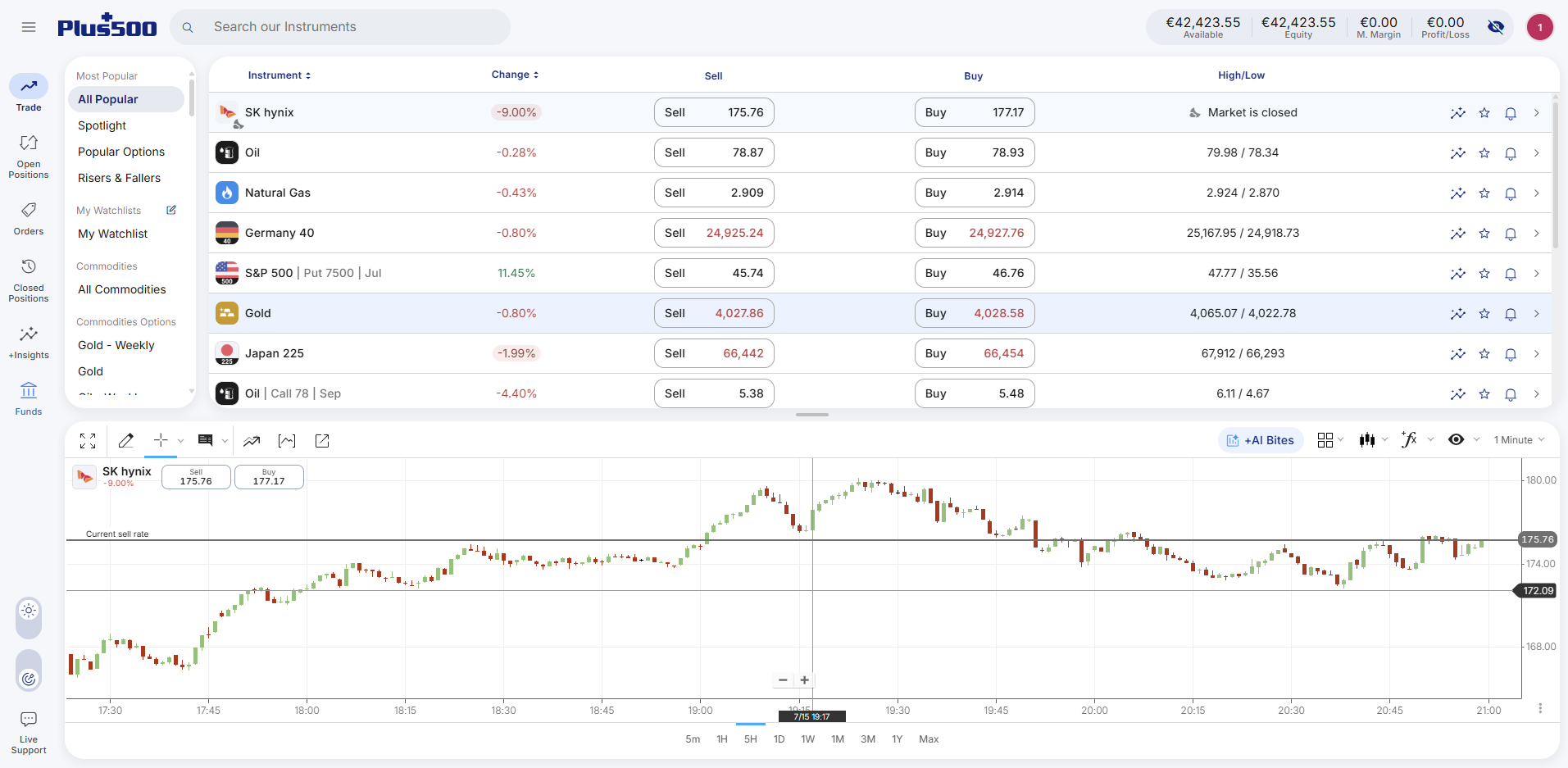This screenshot has width=1568, height=768.
Task: Open the Open Positions sidebar icon
Action: 29,156
